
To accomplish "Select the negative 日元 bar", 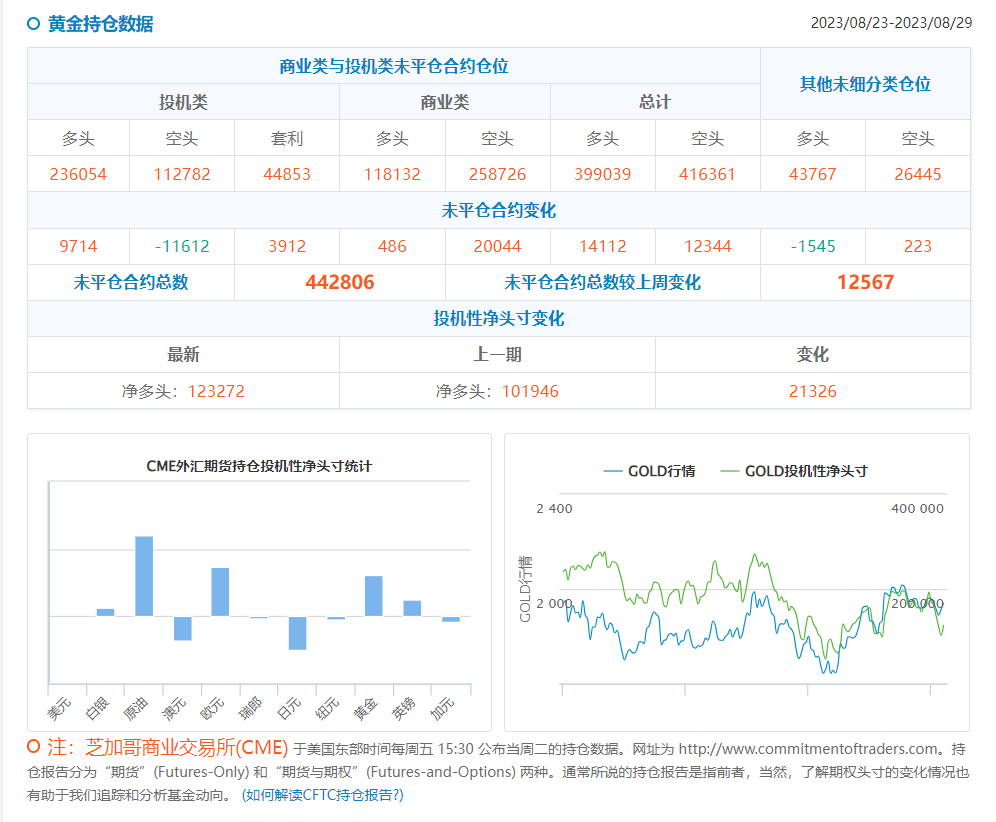I will click(297, 633).
